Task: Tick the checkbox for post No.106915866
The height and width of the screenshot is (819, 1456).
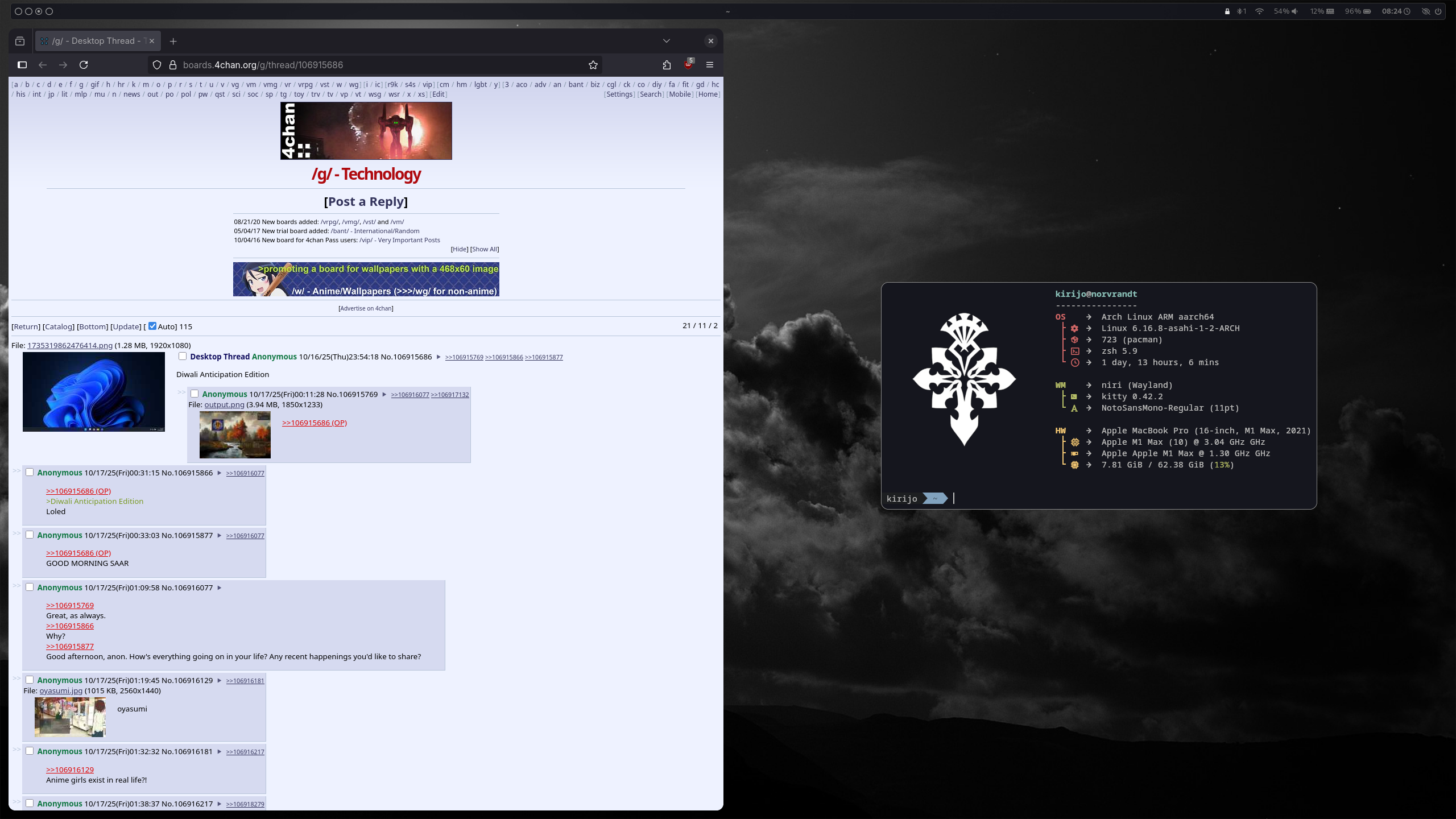Action: [30, 472]
